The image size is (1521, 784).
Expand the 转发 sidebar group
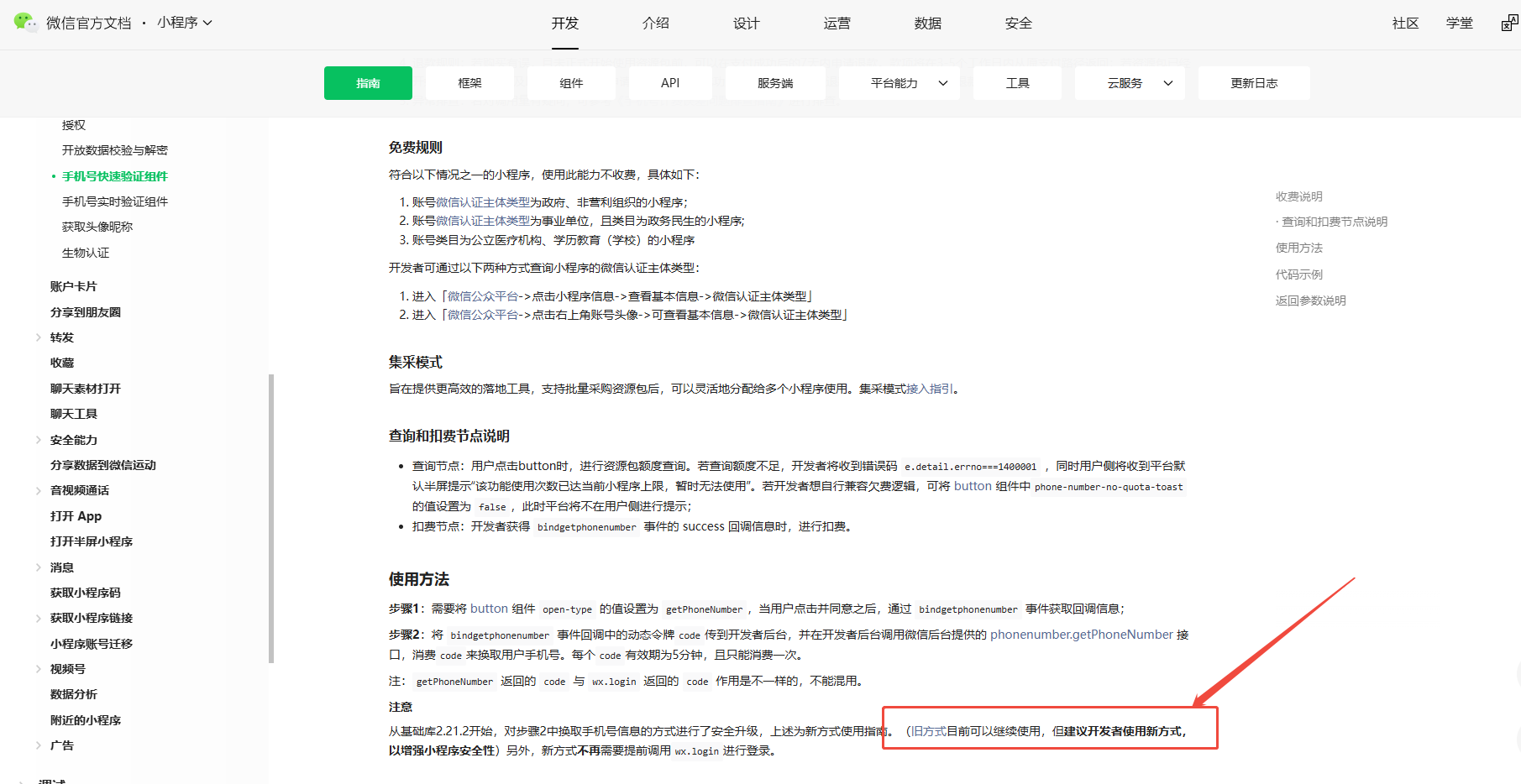click(62, 337)
